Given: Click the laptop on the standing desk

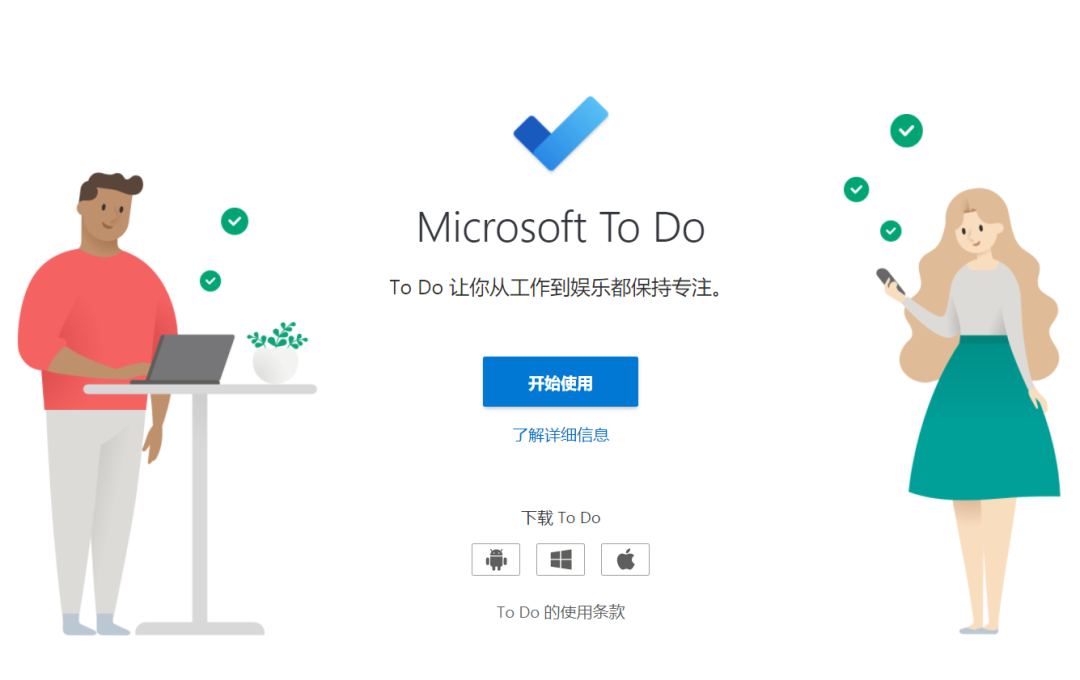Looking at the screenshot, I should tap(185, 359).
